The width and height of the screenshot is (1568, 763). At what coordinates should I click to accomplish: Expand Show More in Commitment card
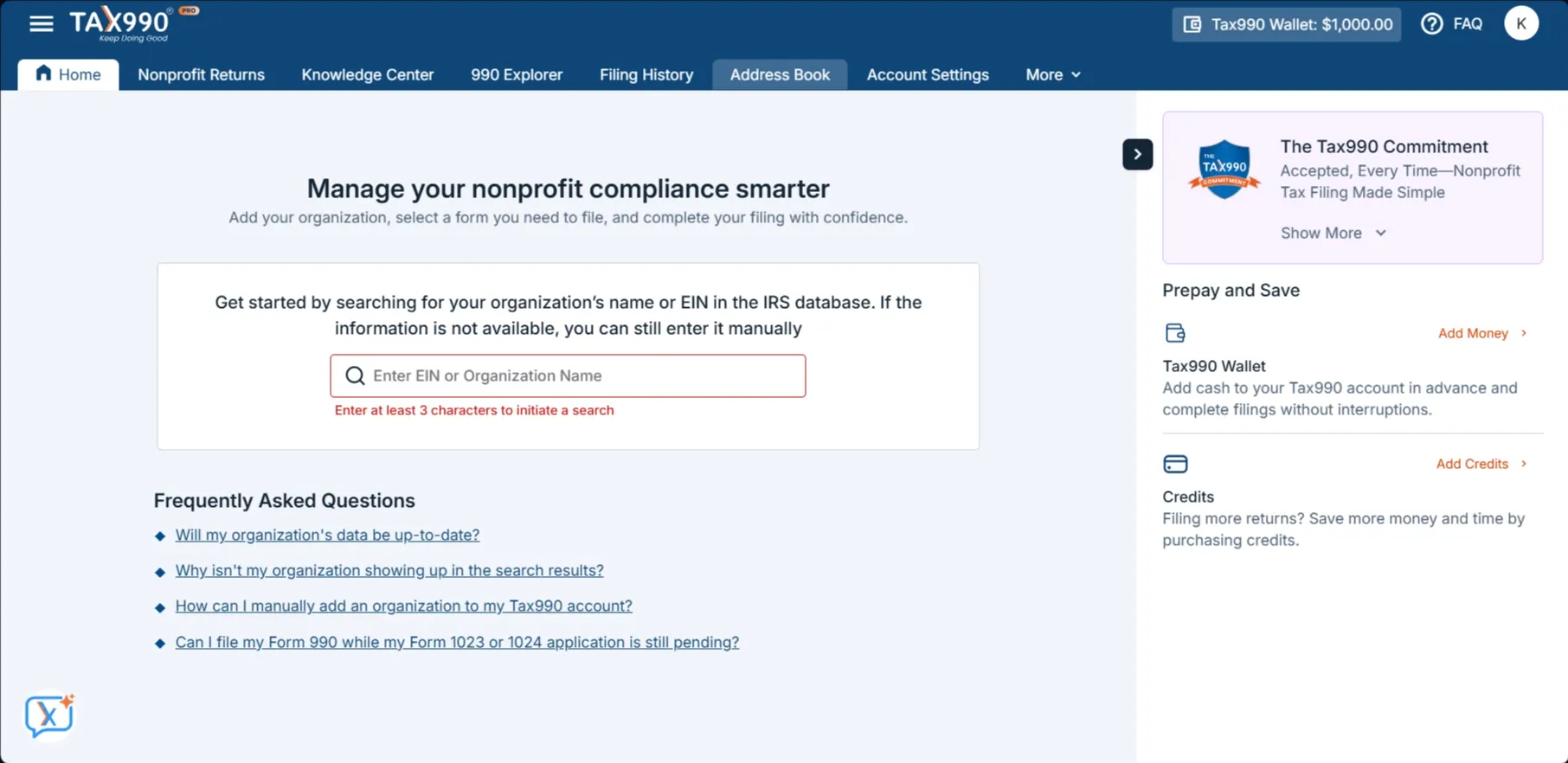click(1333, 233)
